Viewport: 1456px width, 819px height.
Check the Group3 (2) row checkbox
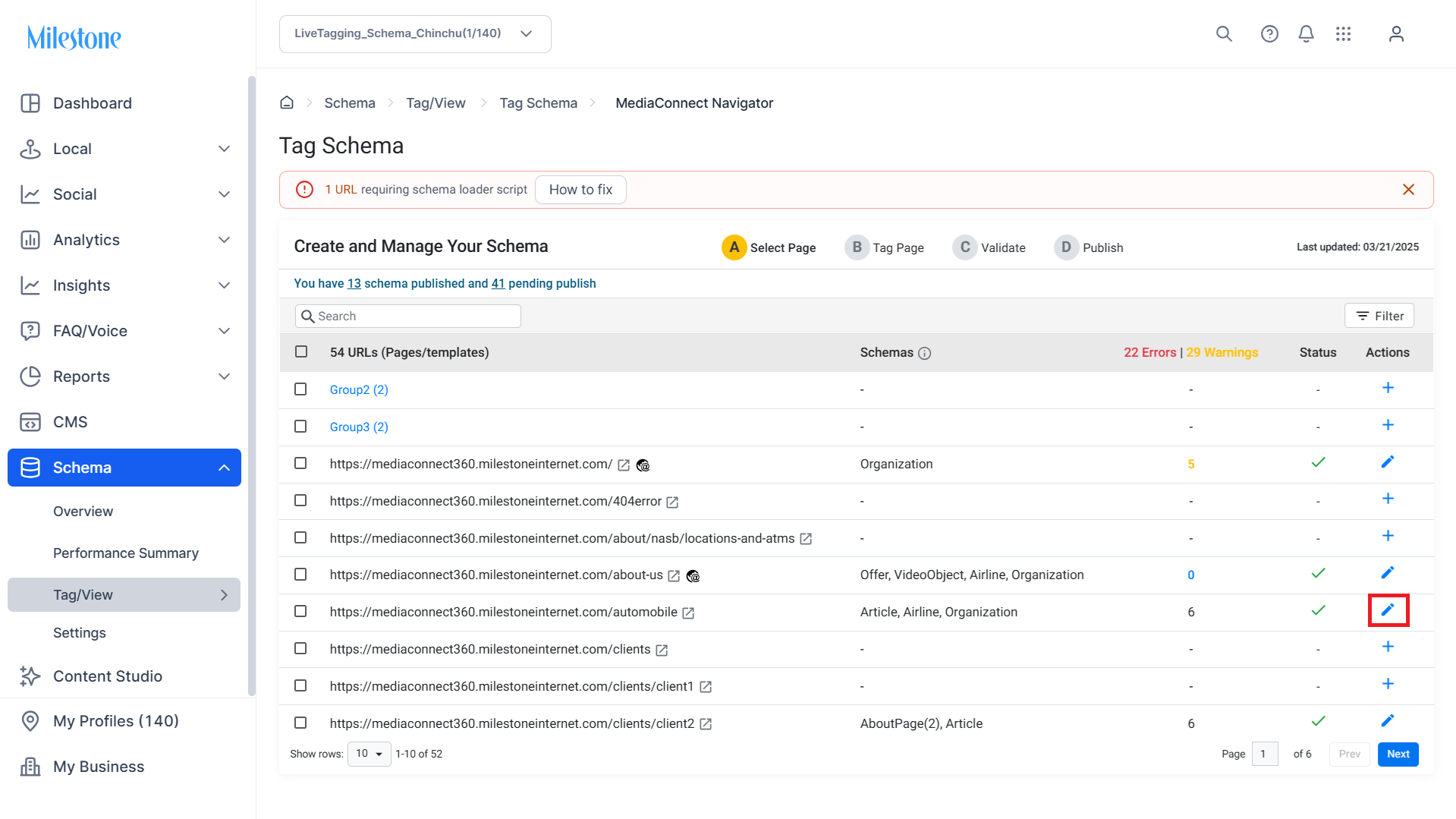[300, 427]
